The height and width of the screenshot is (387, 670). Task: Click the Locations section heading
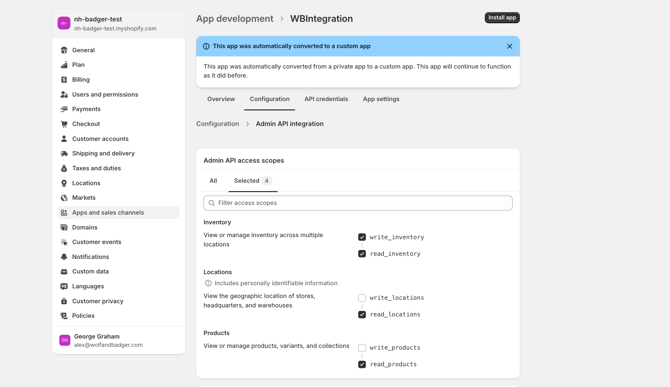(x=217, y=272)
